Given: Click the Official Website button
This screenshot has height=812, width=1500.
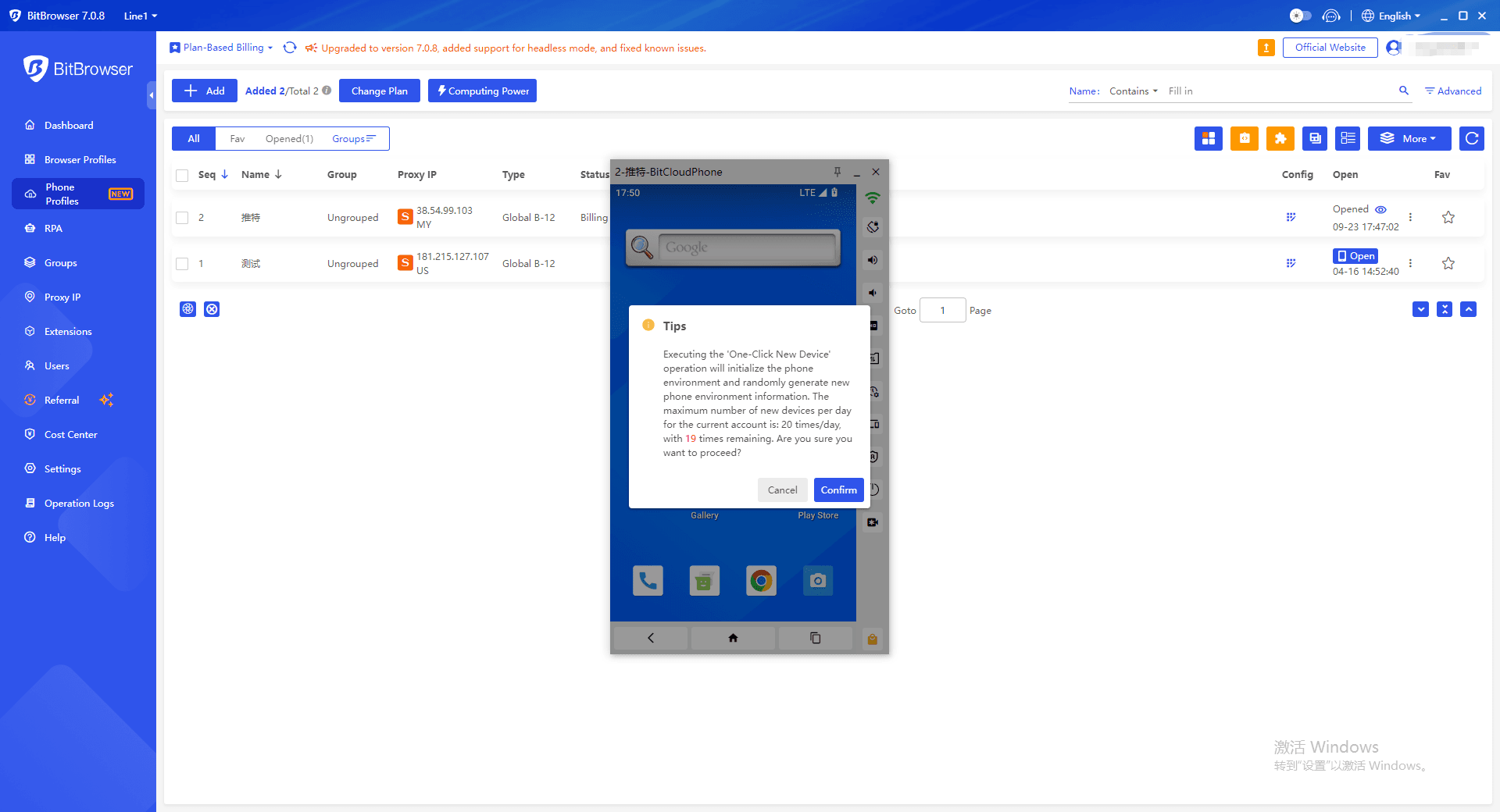Looking at the screenshot, I should [1330, 48].
